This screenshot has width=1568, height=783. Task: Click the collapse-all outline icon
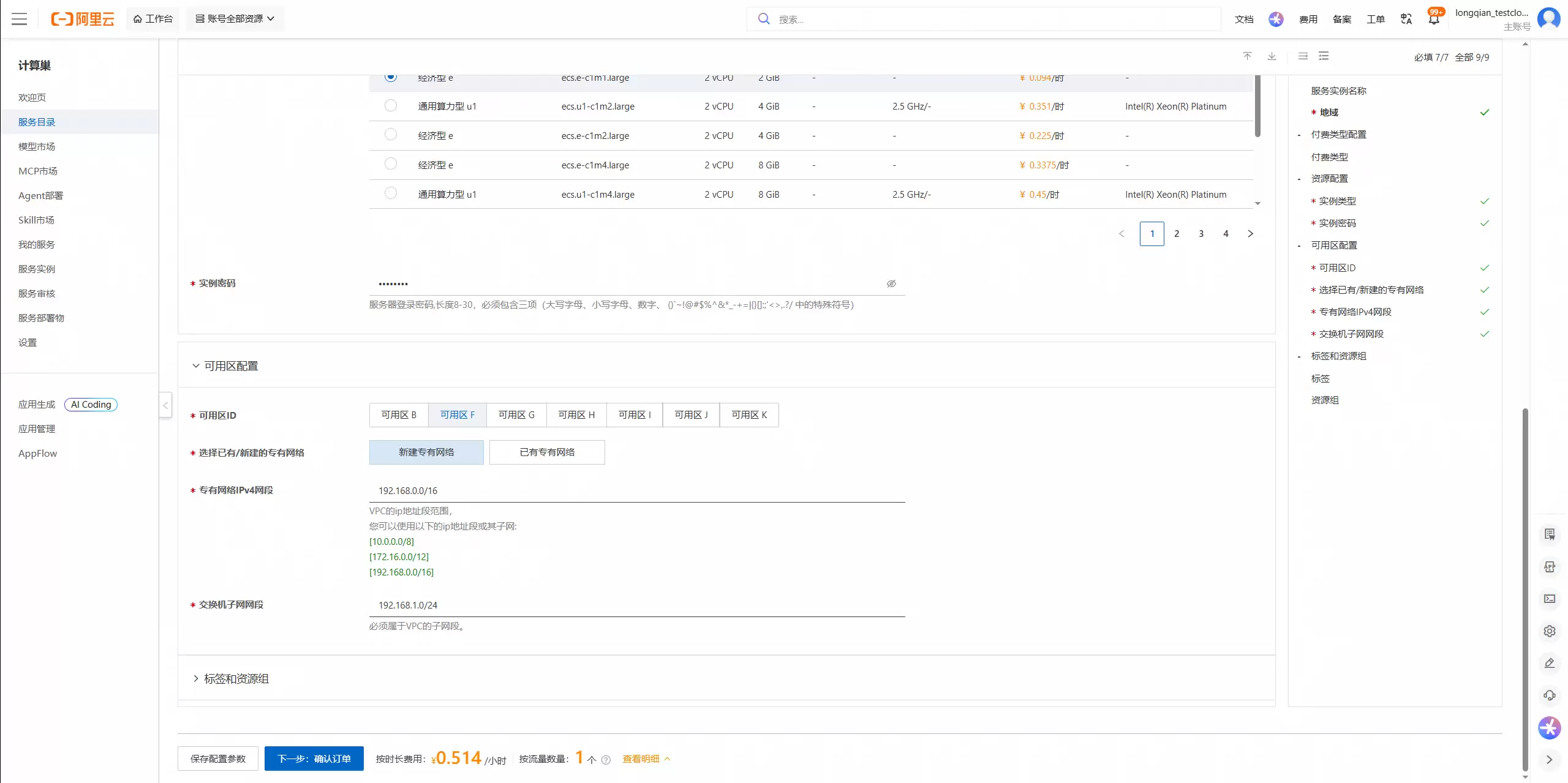coord(1303,56)
